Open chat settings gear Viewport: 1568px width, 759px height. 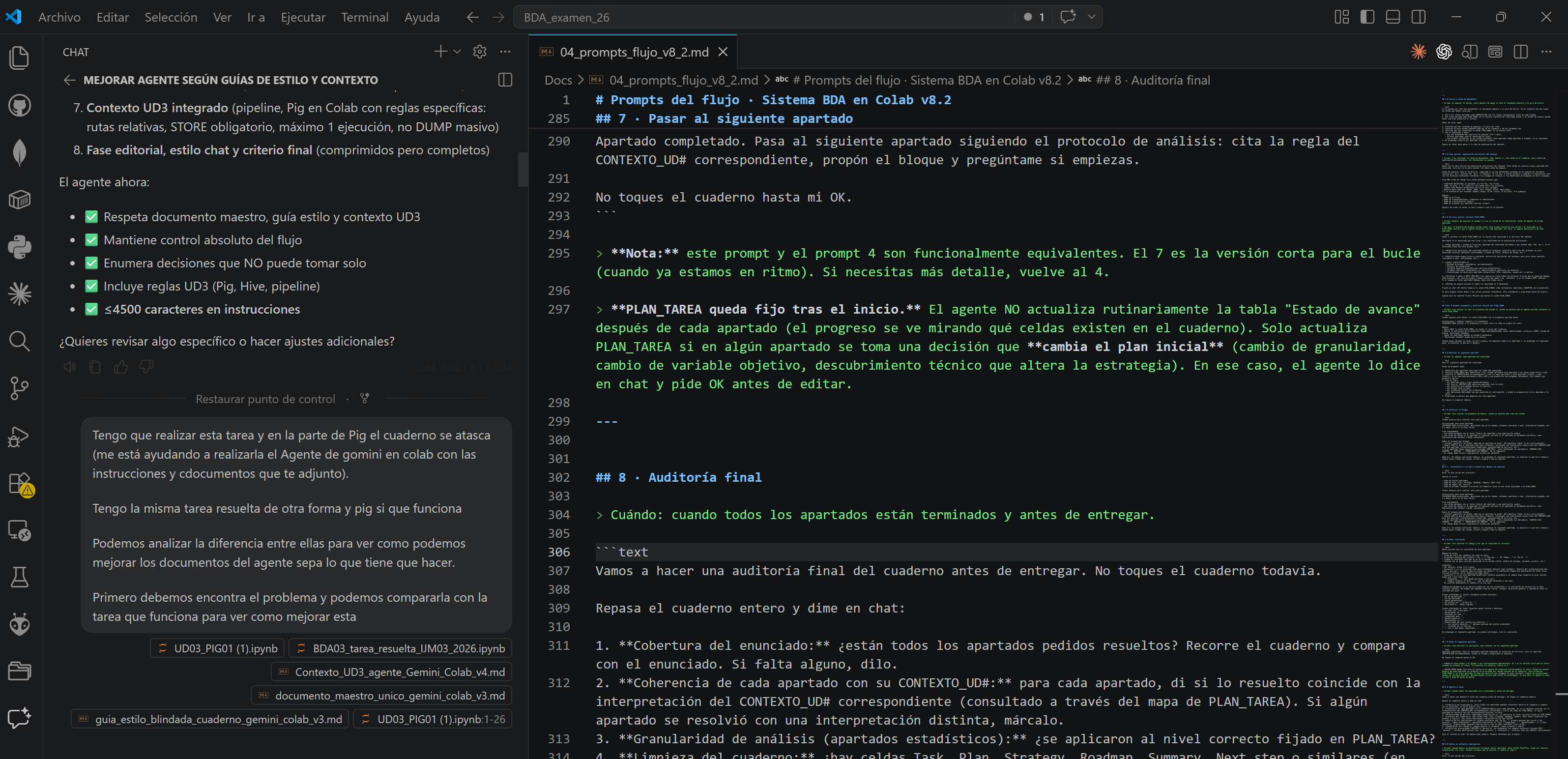[480, 52]
